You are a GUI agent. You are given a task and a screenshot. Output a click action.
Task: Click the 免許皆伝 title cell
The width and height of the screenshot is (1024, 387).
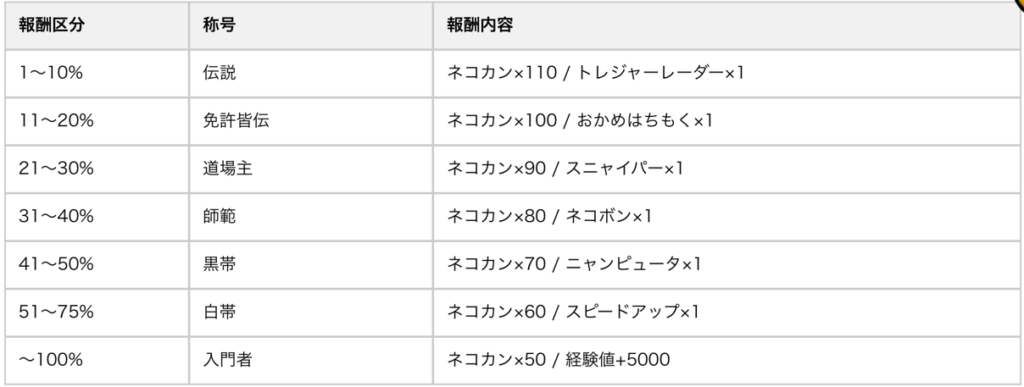coord(311,121)
